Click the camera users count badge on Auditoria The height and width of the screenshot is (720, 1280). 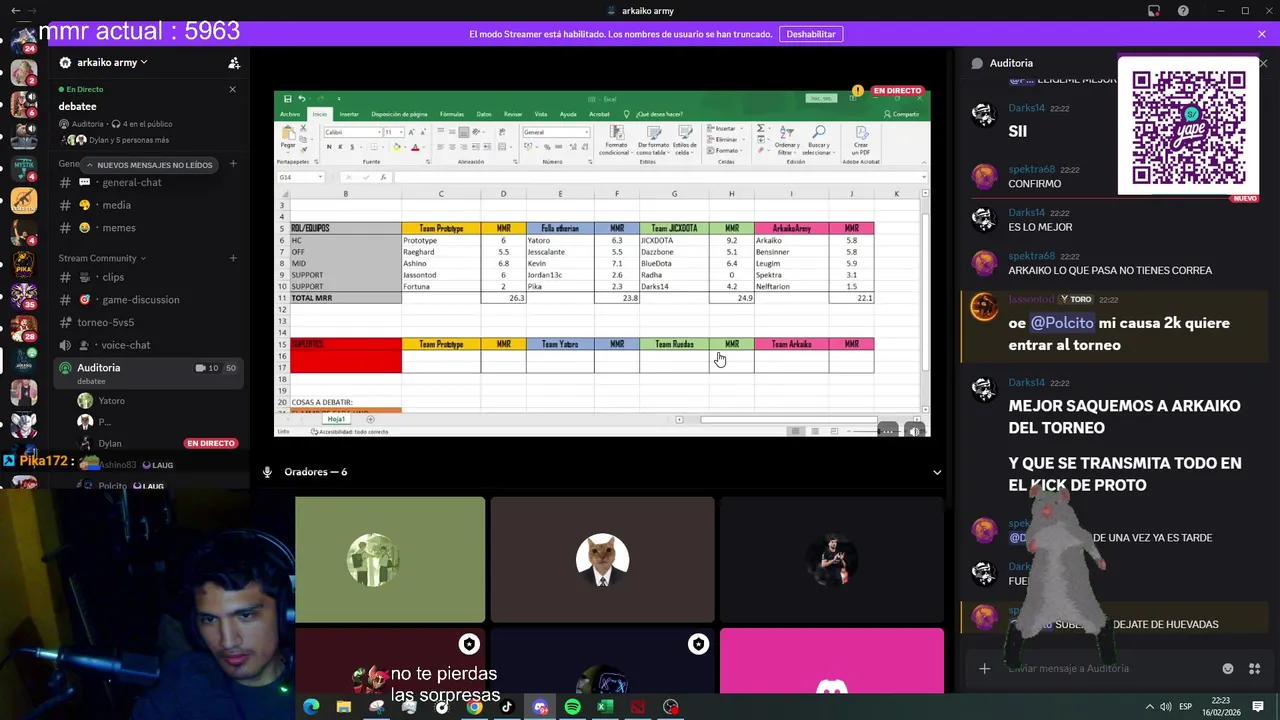click(x=207, y=368)
